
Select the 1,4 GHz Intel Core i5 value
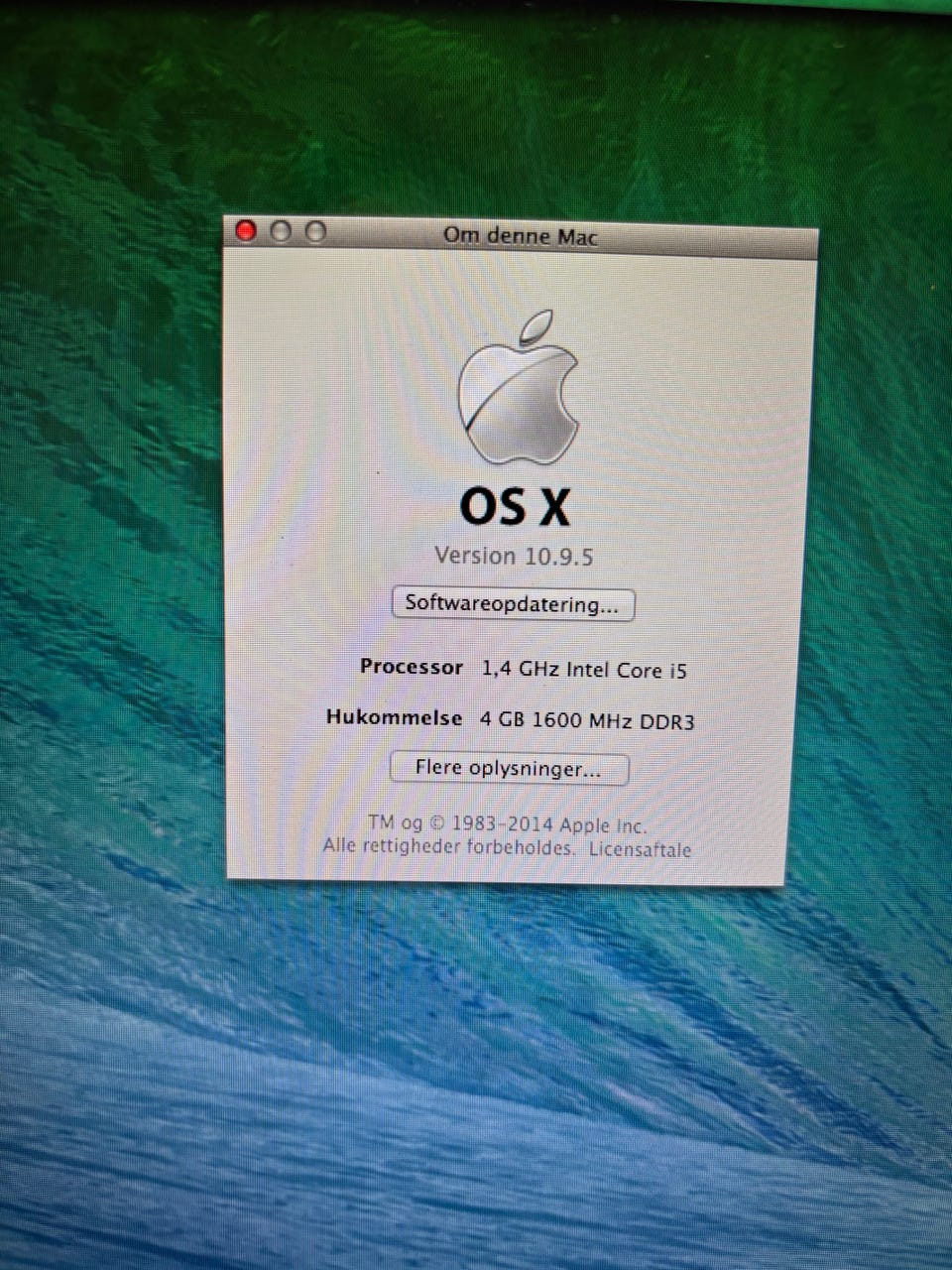[584, 671]
